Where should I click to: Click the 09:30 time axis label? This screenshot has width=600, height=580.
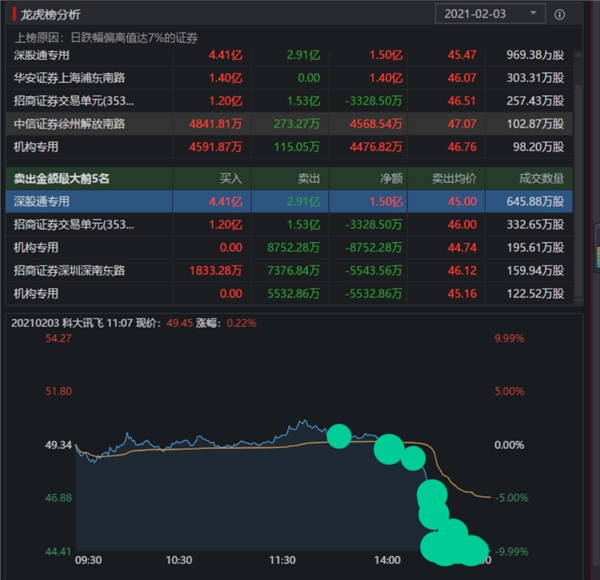click(x=89, y=561)
